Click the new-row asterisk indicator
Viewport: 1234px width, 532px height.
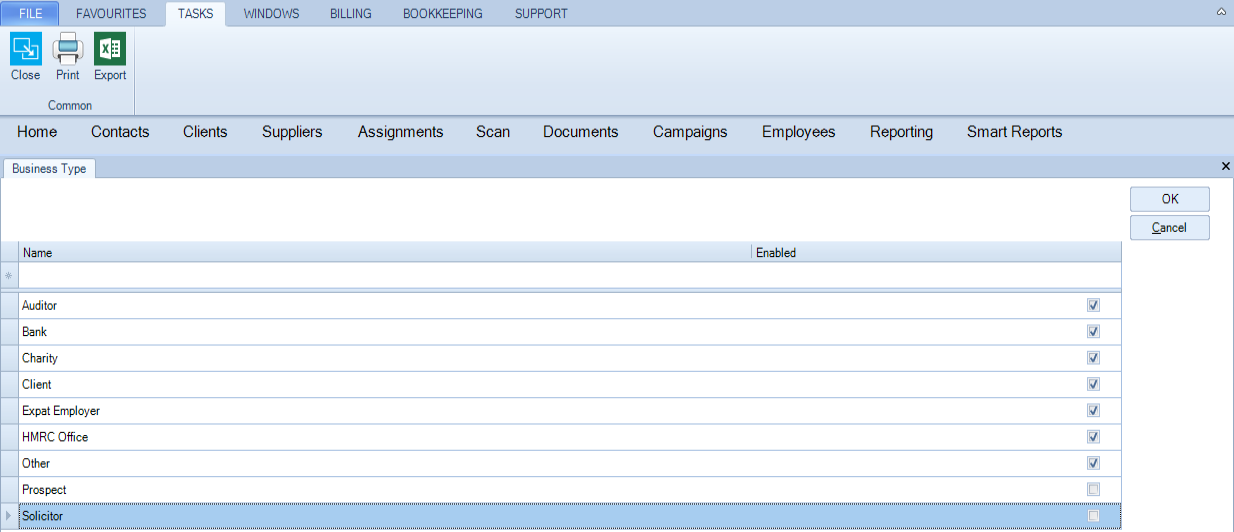tap(9, 275)
